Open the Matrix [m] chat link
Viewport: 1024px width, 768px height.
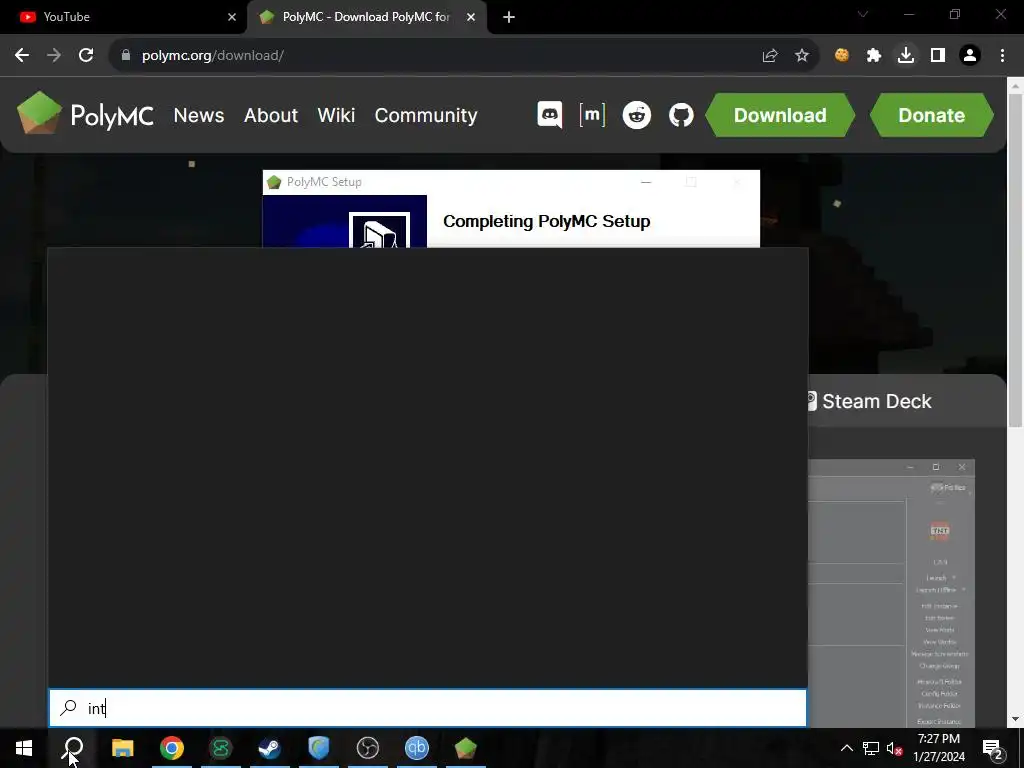[592, 115]
